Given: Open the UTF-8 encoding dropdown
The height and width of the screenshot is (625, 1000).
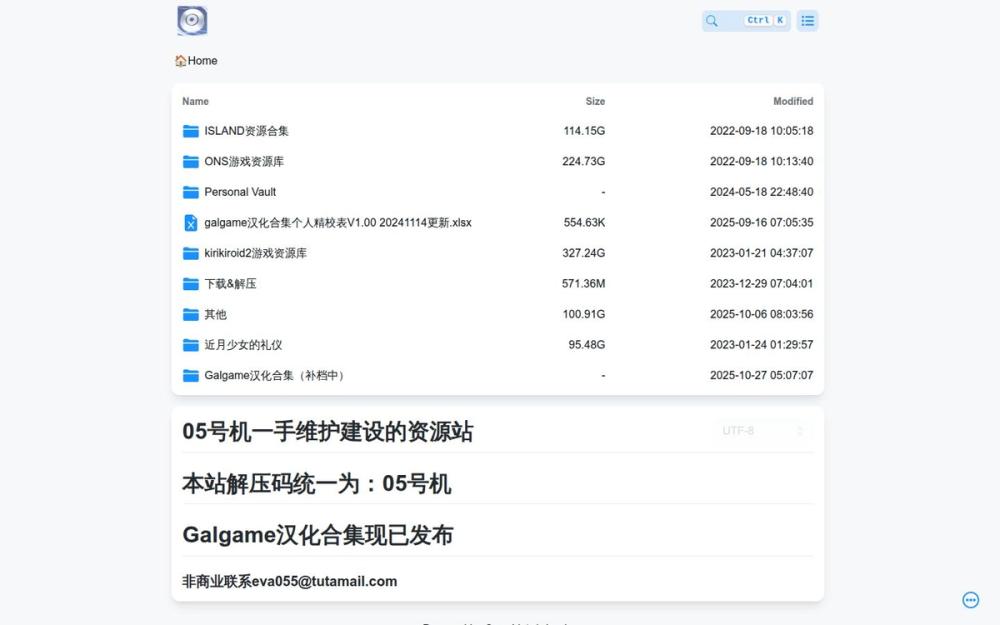Looking at the screenshot, I should (763, 431).
